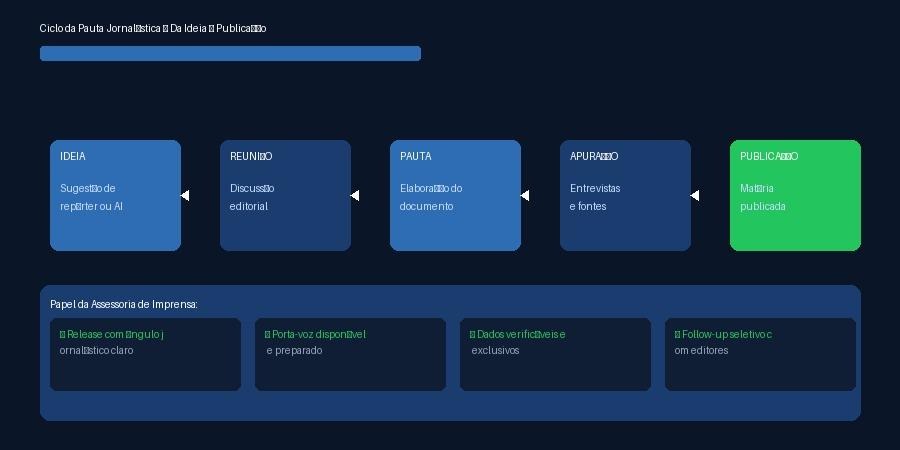This screenshot has width=900, height=450.
Task: Click the 'Sugestão de repórter ou AI' text
Action: click(x=91, y=197)
